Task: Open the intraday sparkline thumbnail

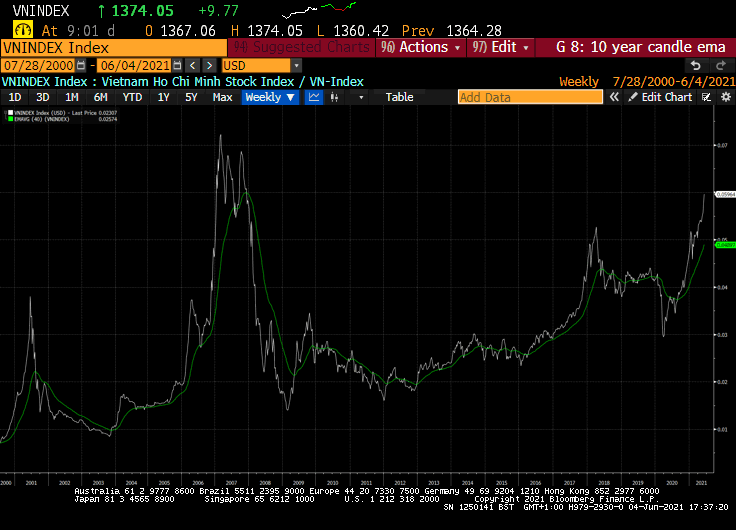Action: (x=319, y=9)
